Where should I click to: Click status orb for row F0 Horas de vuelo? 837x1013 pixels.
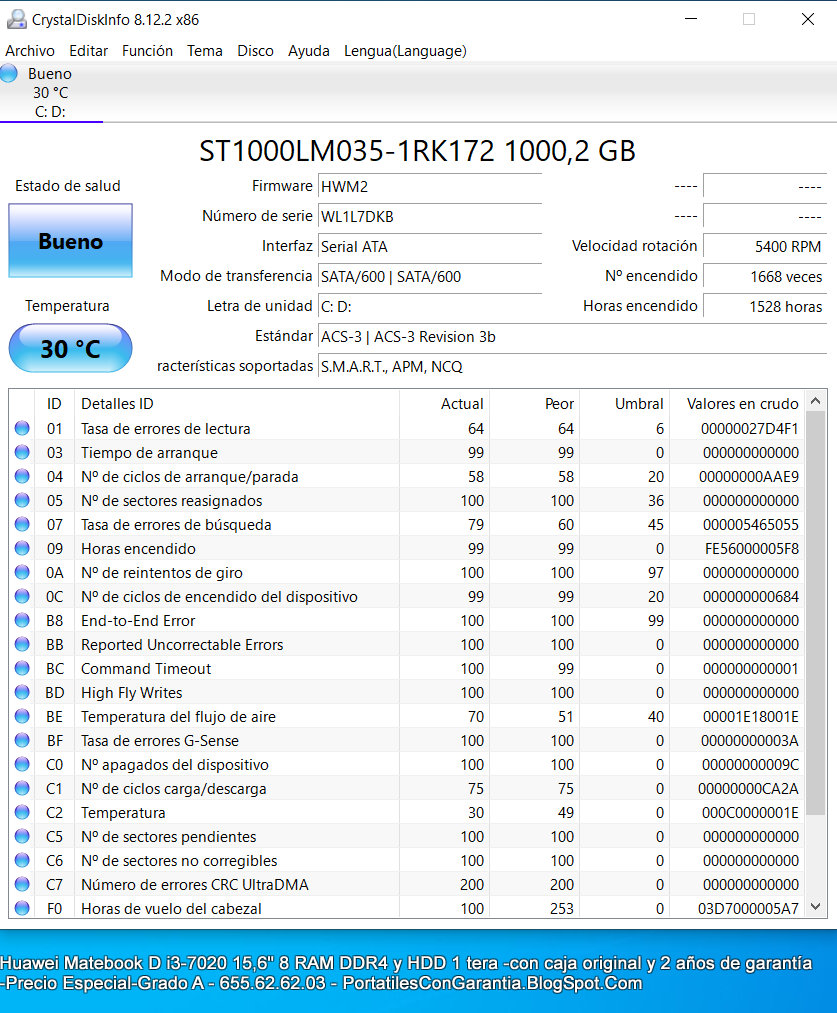coord(22,907)
